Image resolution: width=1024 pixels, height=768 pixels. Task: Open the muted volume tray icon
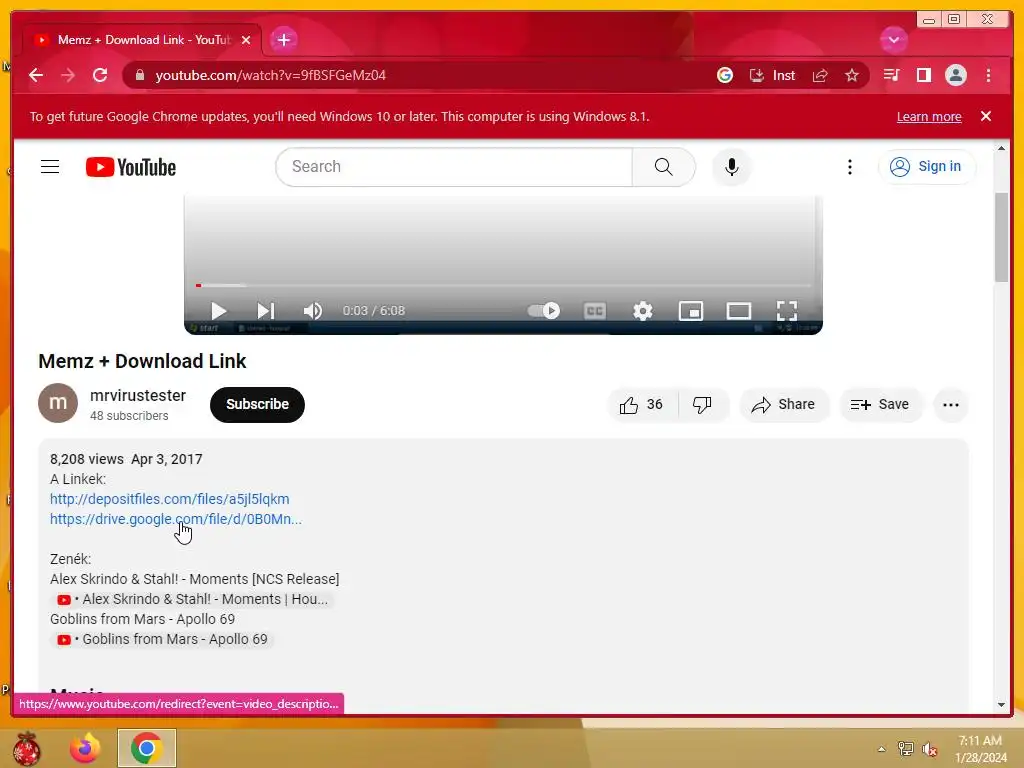click(930, 749)
